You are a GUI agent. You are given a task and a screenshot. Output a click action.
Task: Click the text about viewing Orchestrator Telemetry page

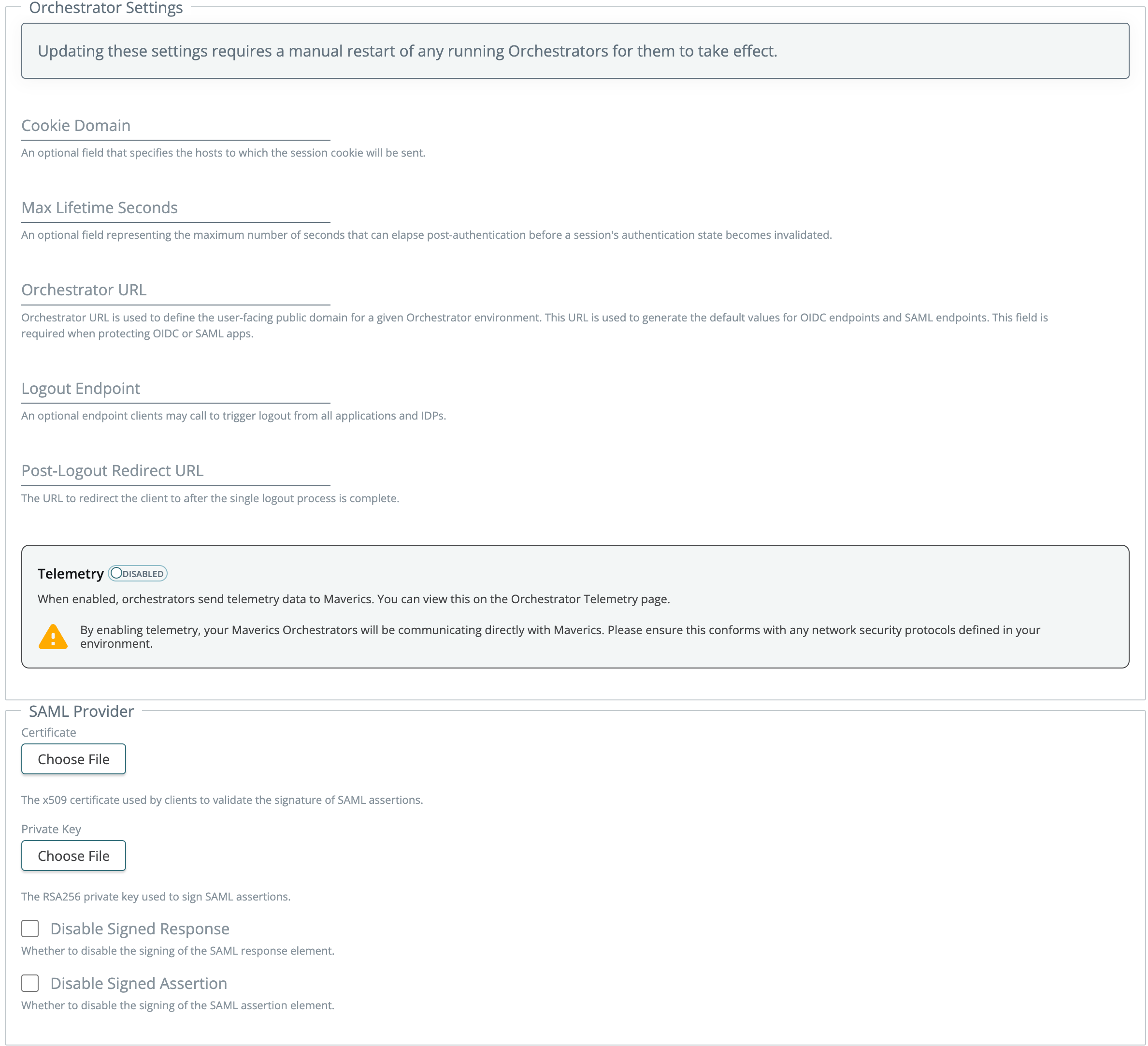click(354, 599)
